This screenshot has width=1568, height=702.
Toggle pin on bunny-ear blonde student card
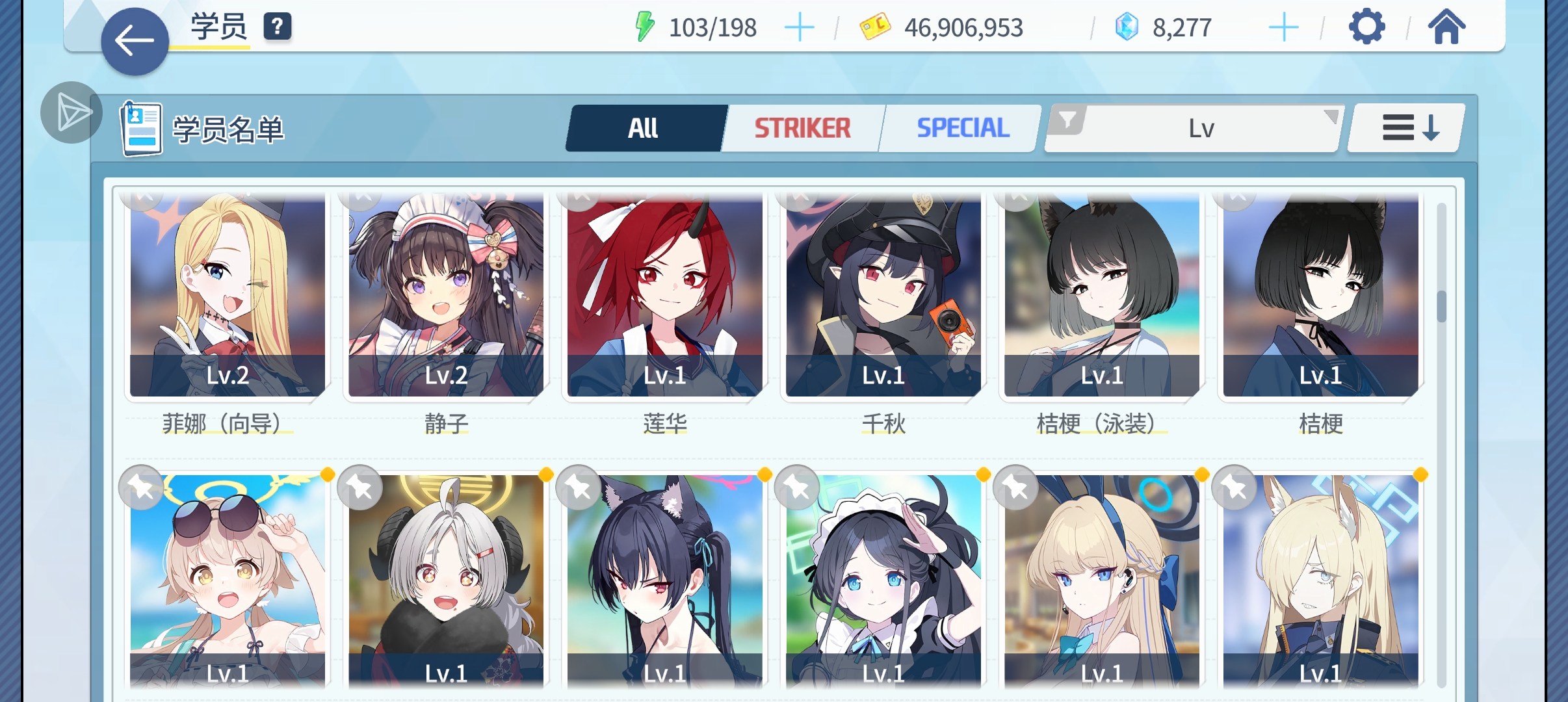[1015, 487]
